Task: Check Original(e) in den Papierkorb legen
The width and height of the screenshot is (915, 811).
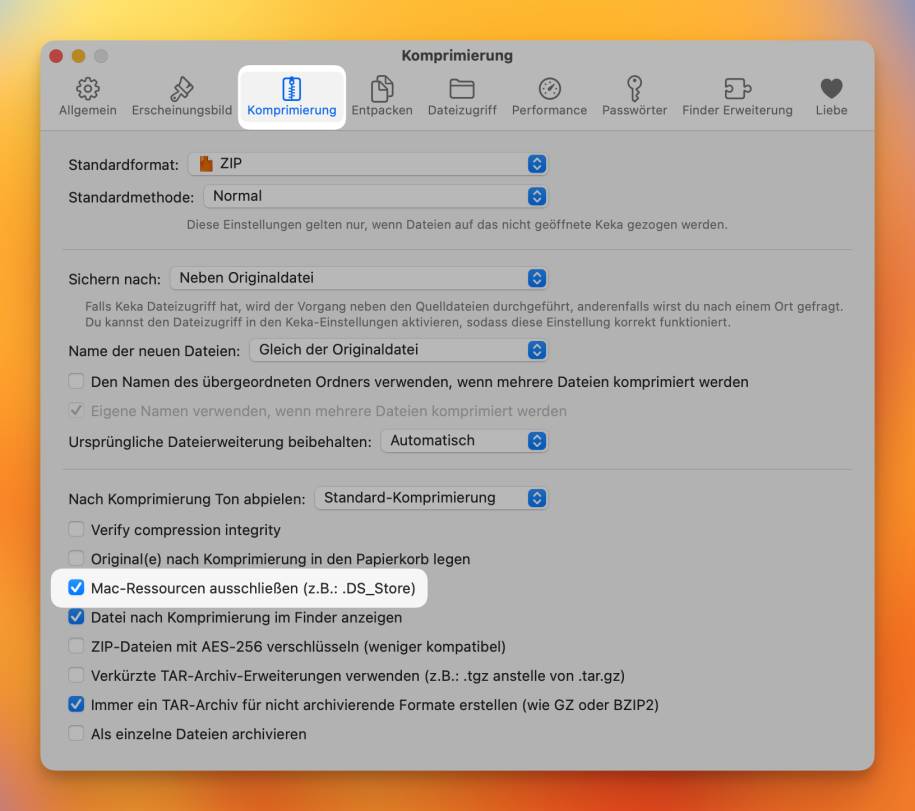Action: (x=76, y=558)
